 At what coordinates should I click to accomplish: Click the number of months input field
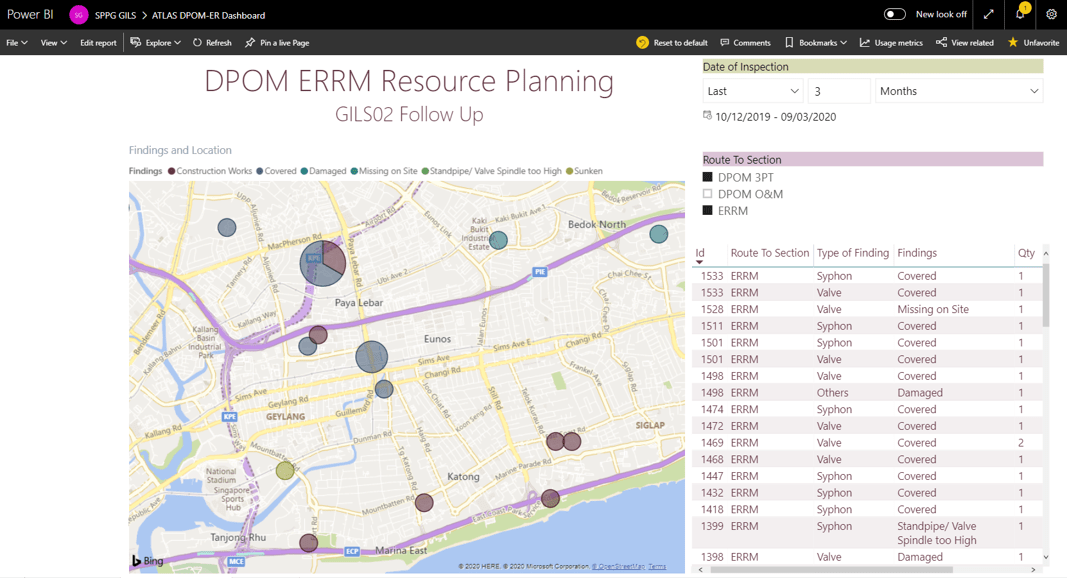pos(838,91)
